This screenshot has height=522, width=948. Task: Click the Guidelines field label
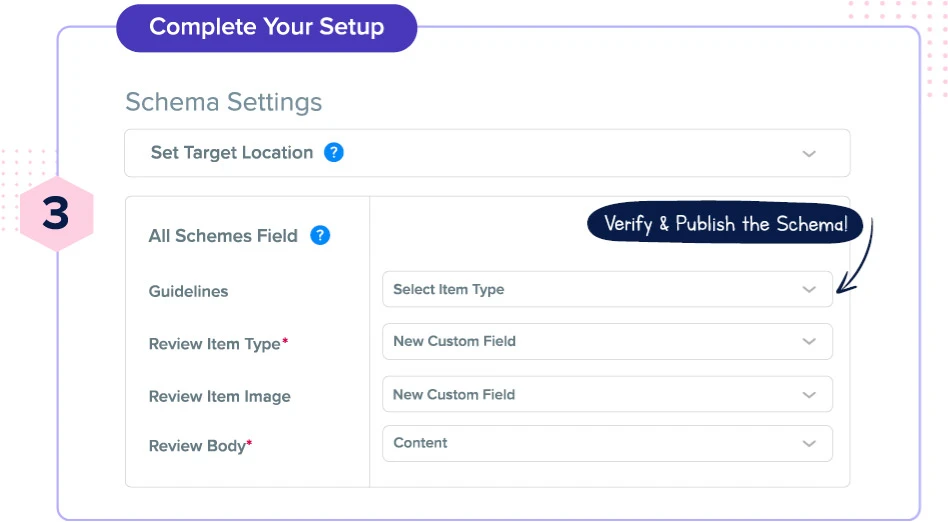pos(188,292)
